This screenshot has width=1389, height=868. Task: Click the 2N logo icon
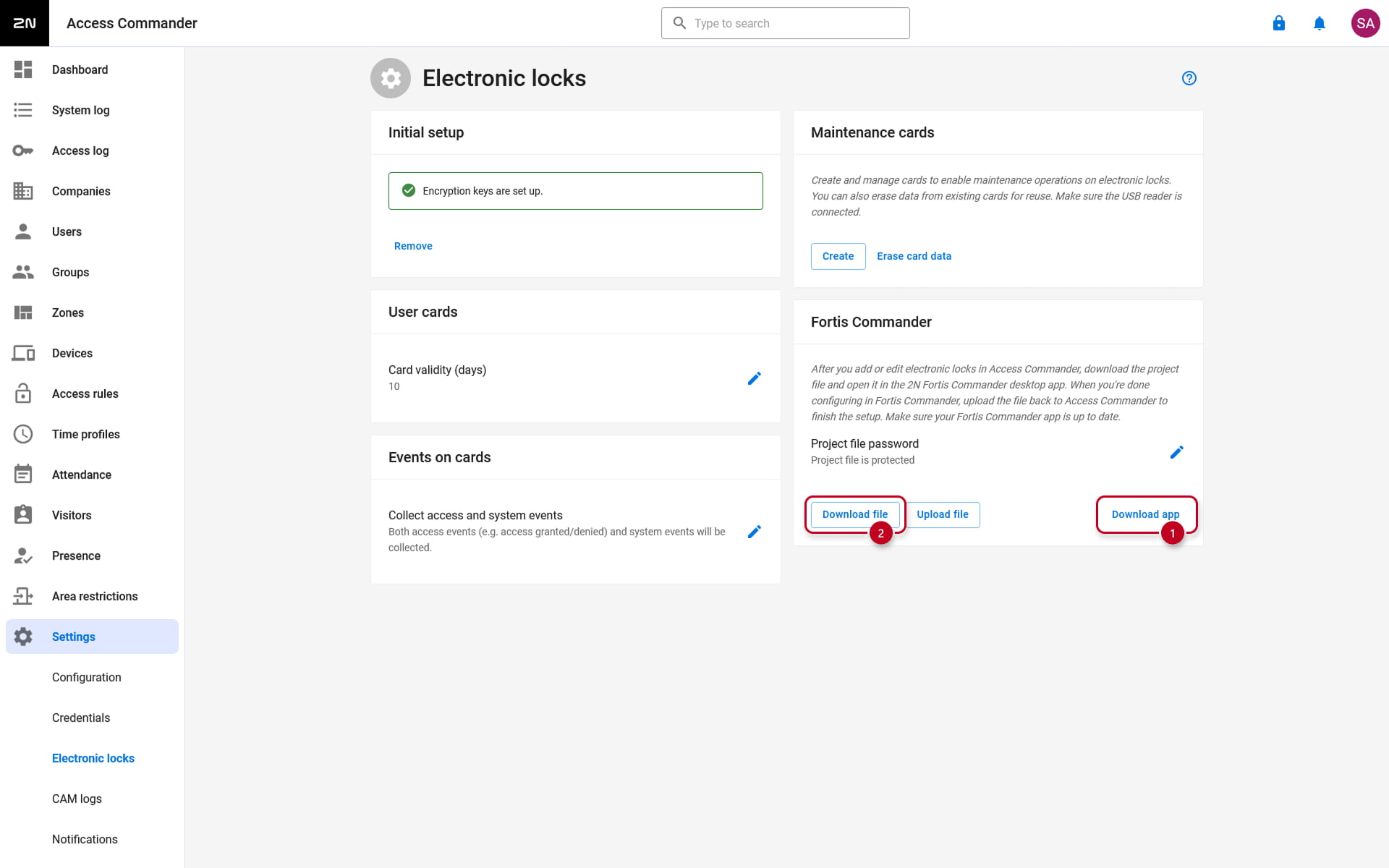25,23
